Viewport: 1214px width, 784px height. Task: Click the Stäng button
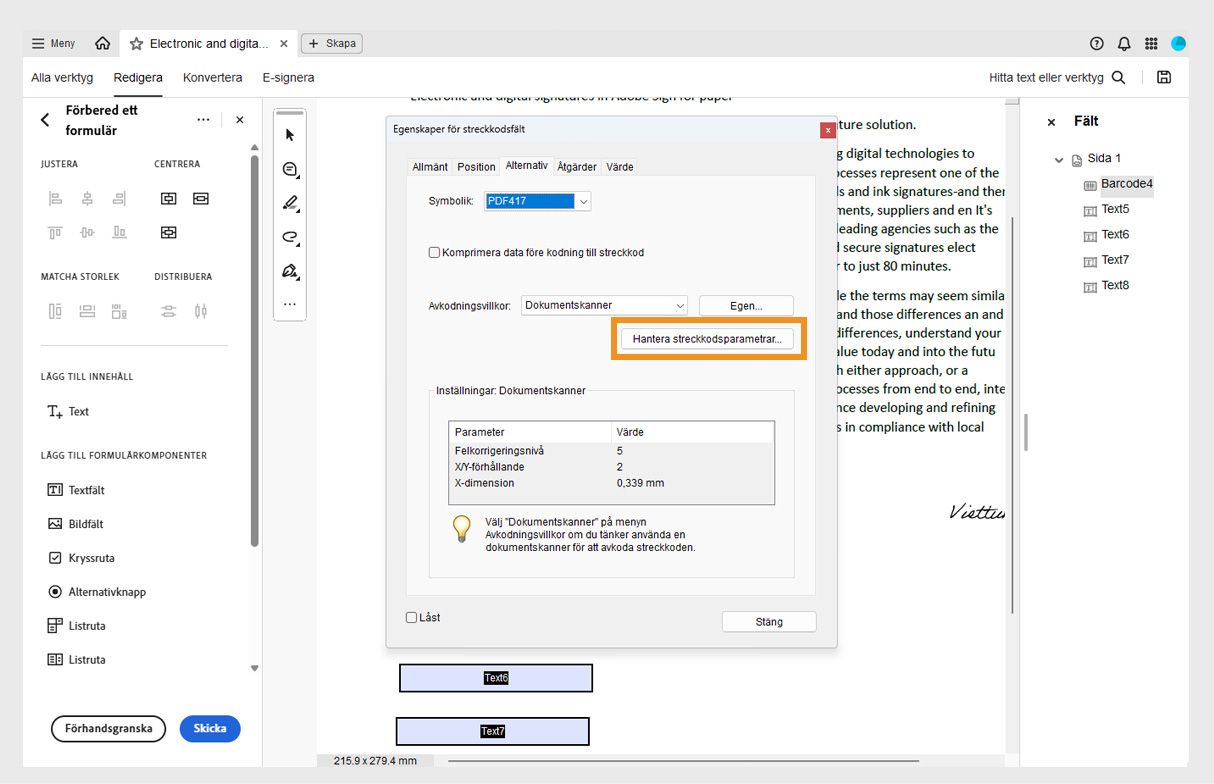pos(769,622)
